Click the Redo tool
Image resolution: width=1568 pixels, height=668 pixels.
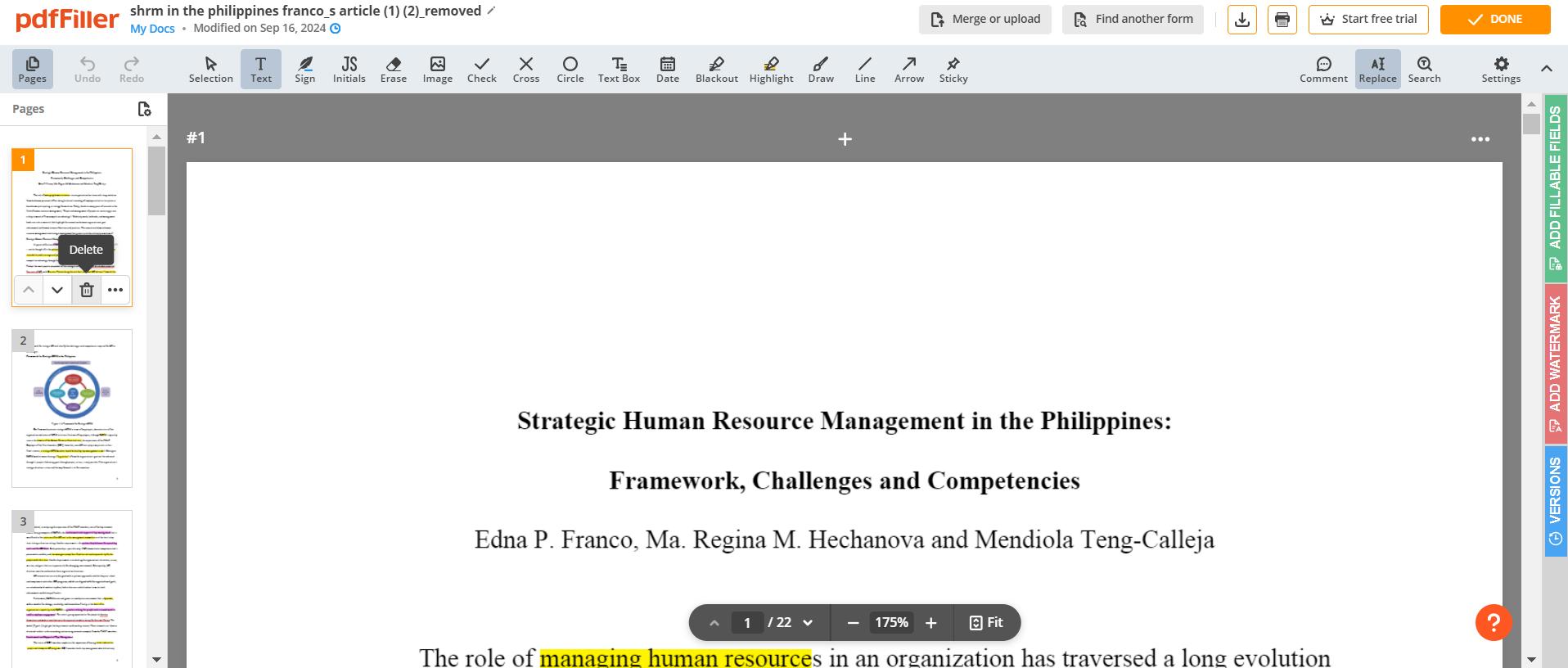(132, 69)
